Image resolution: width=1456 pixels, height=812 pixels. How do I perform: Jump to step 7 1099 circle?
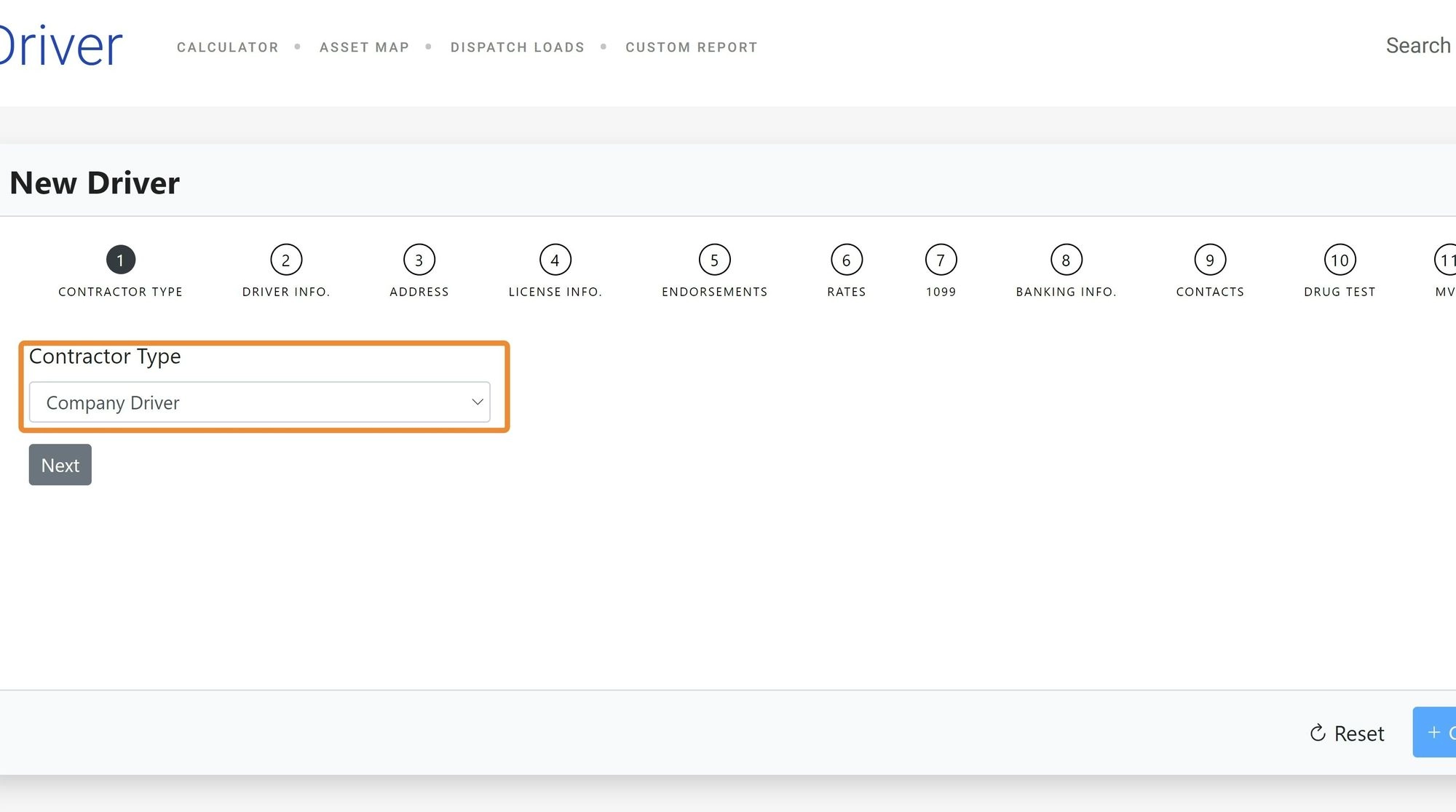[941, 260]
